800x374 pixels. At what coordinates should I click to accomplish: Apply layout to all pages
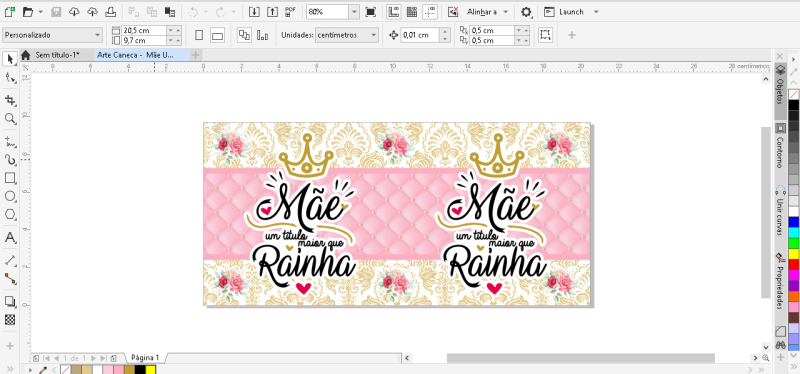click(244, 35)
